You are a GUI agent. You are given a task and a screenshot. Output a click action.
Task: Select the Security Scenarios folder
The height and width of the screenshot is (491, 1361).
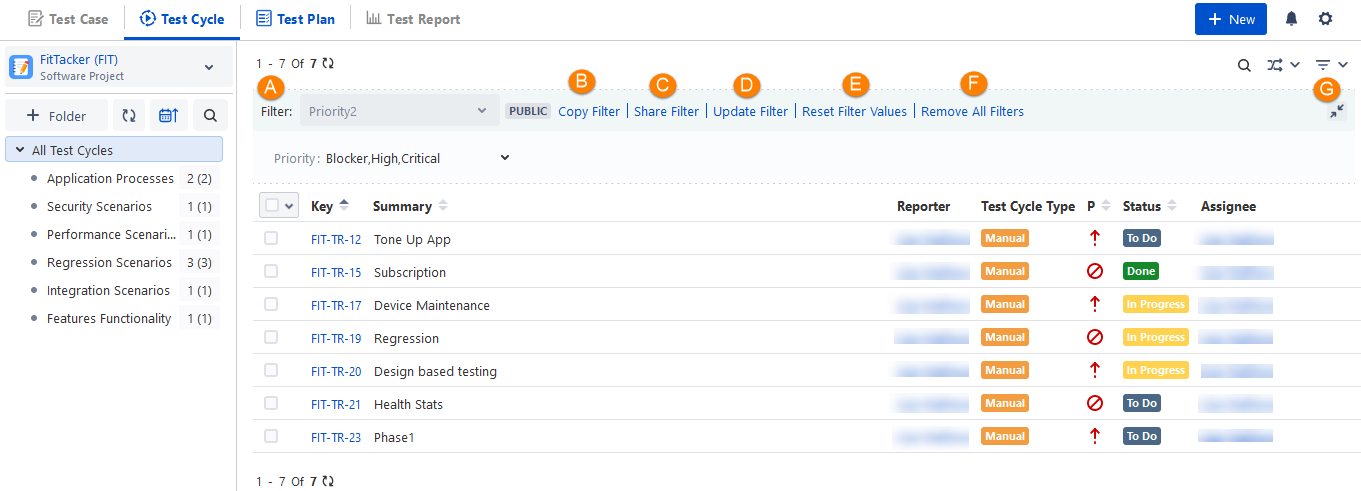click(99, 207)
